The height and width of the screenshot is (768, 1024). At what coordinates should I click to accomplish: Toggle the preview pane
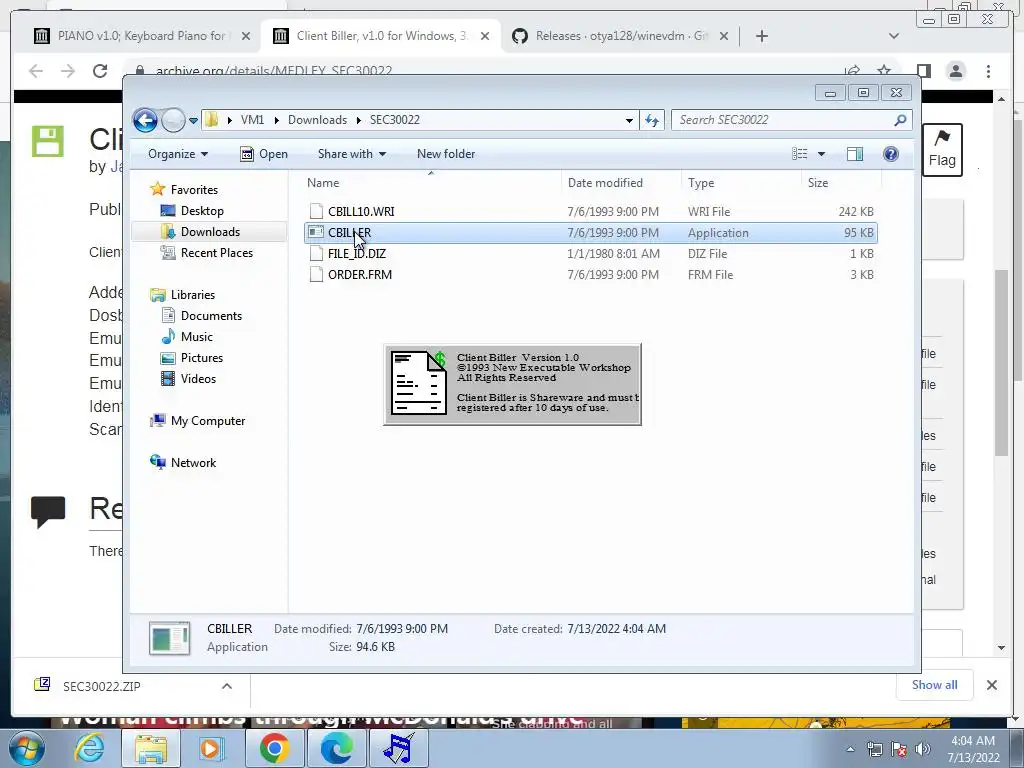tap(855, 154)
